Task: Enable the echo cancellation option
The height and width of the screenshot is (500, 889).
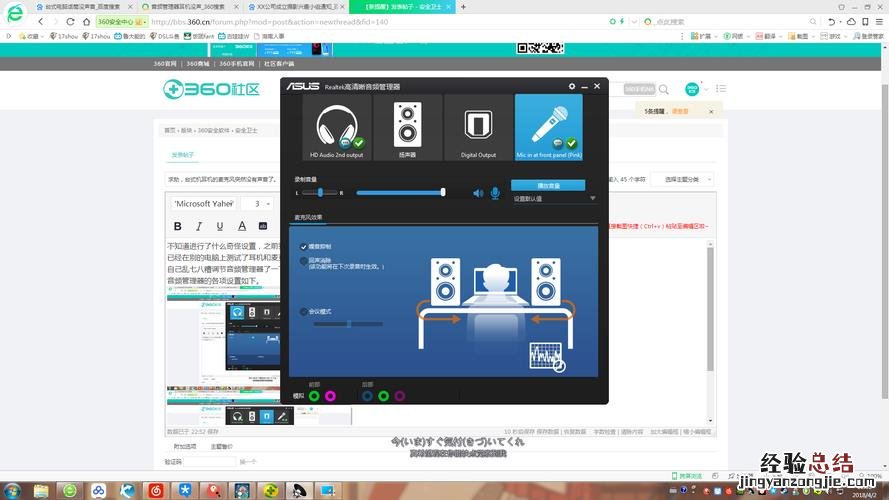Action: (304, 261)
